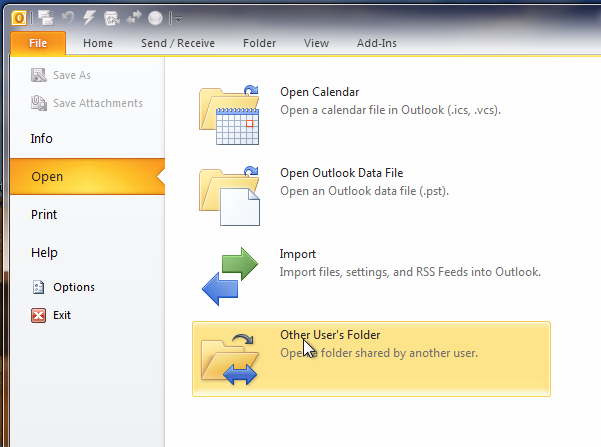Click the print preview quick access icon
This screenshot has height=447, width=601.
(112, 18)
